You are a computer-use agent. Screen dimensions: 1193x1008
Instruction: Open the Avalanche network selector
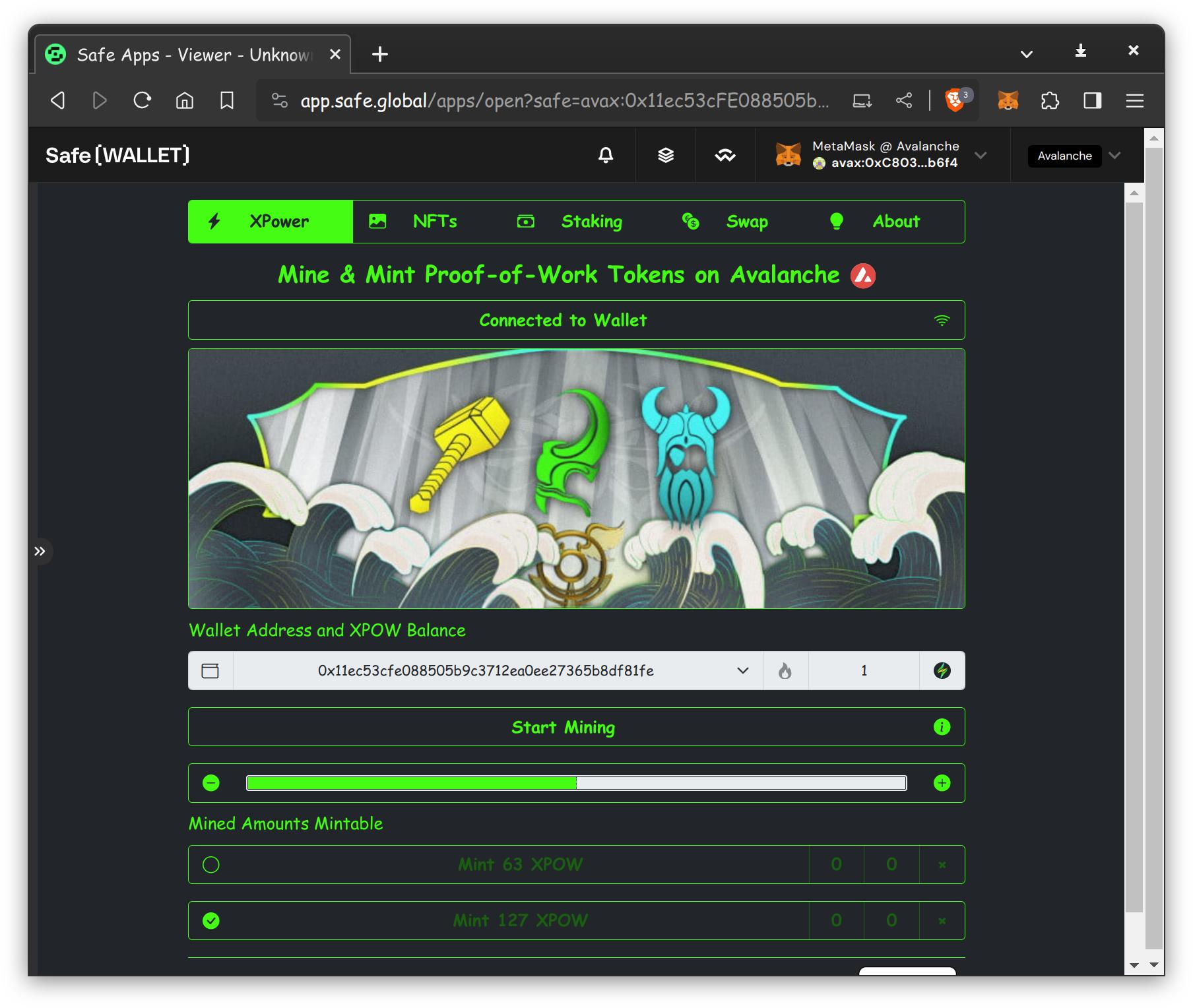click(1075, 156)
